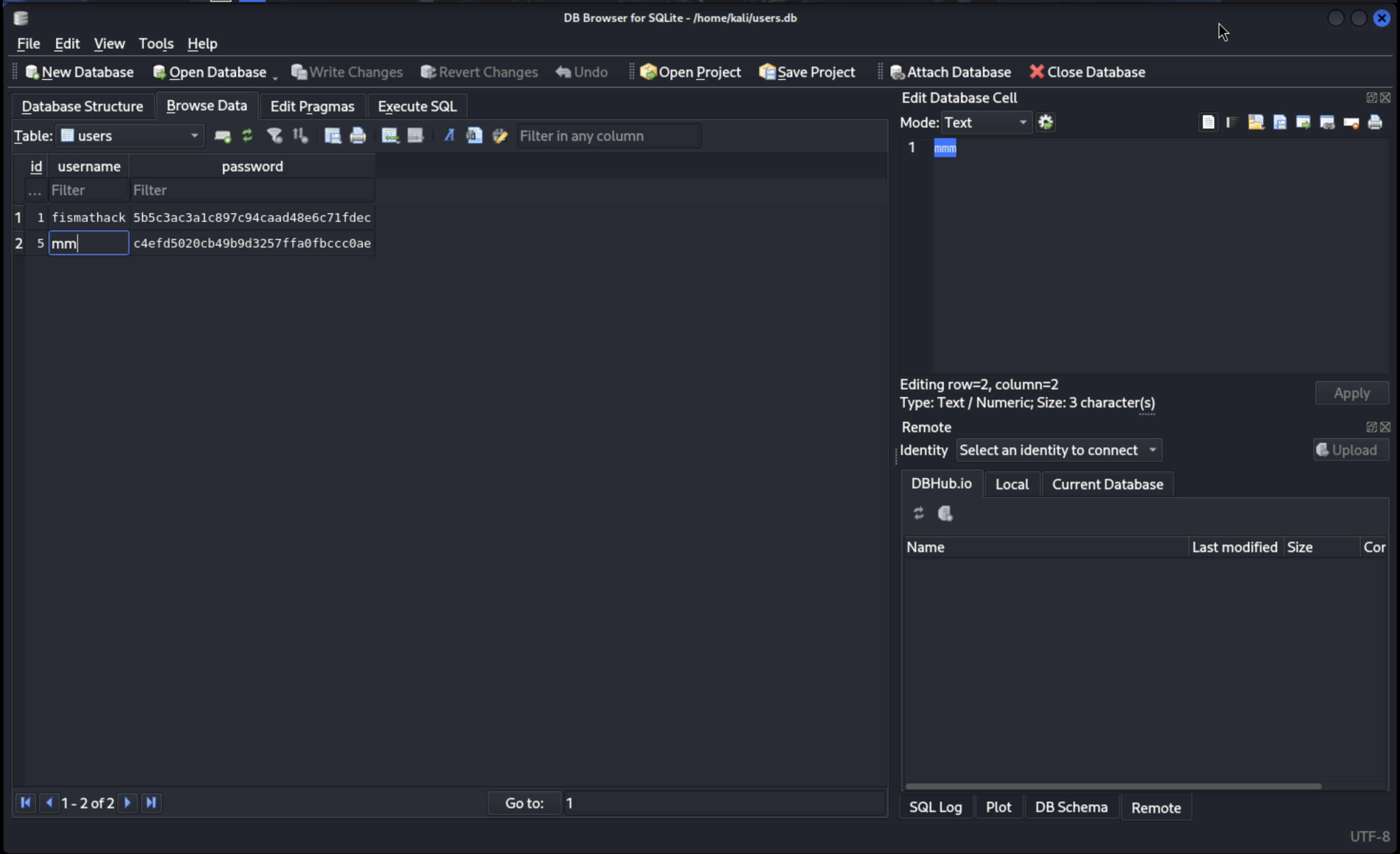This screenshot has height=854, width=1400.
Task: Click the Save Project button
Action: tap(807, 72)
